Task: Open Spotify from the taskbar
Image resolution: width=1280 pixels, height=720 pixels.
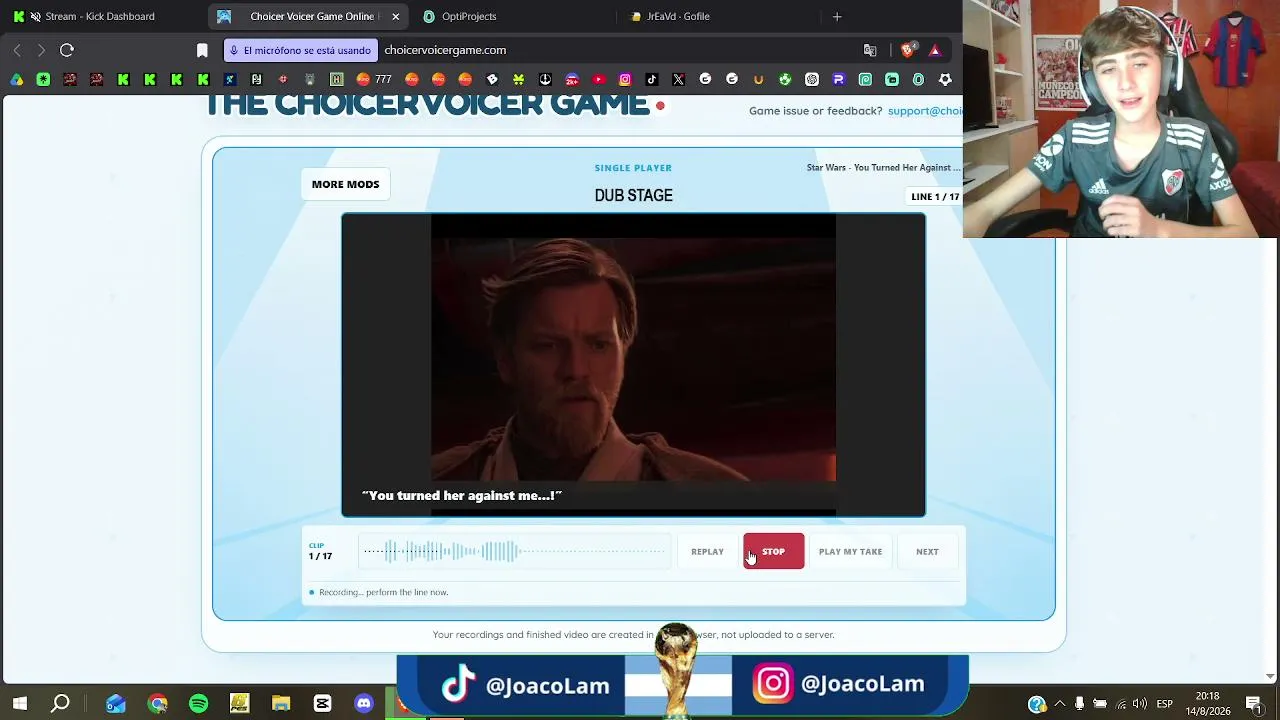Action: tap(198, 704)
